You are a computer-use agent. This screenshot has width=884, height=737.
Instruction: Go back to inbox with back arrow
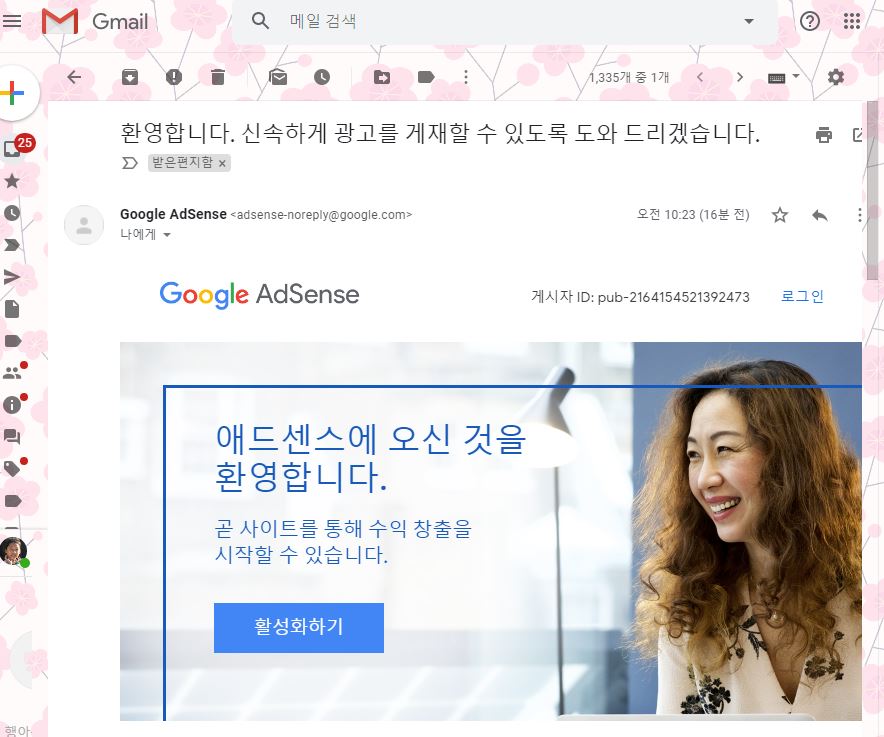click(x=74, y=77)
